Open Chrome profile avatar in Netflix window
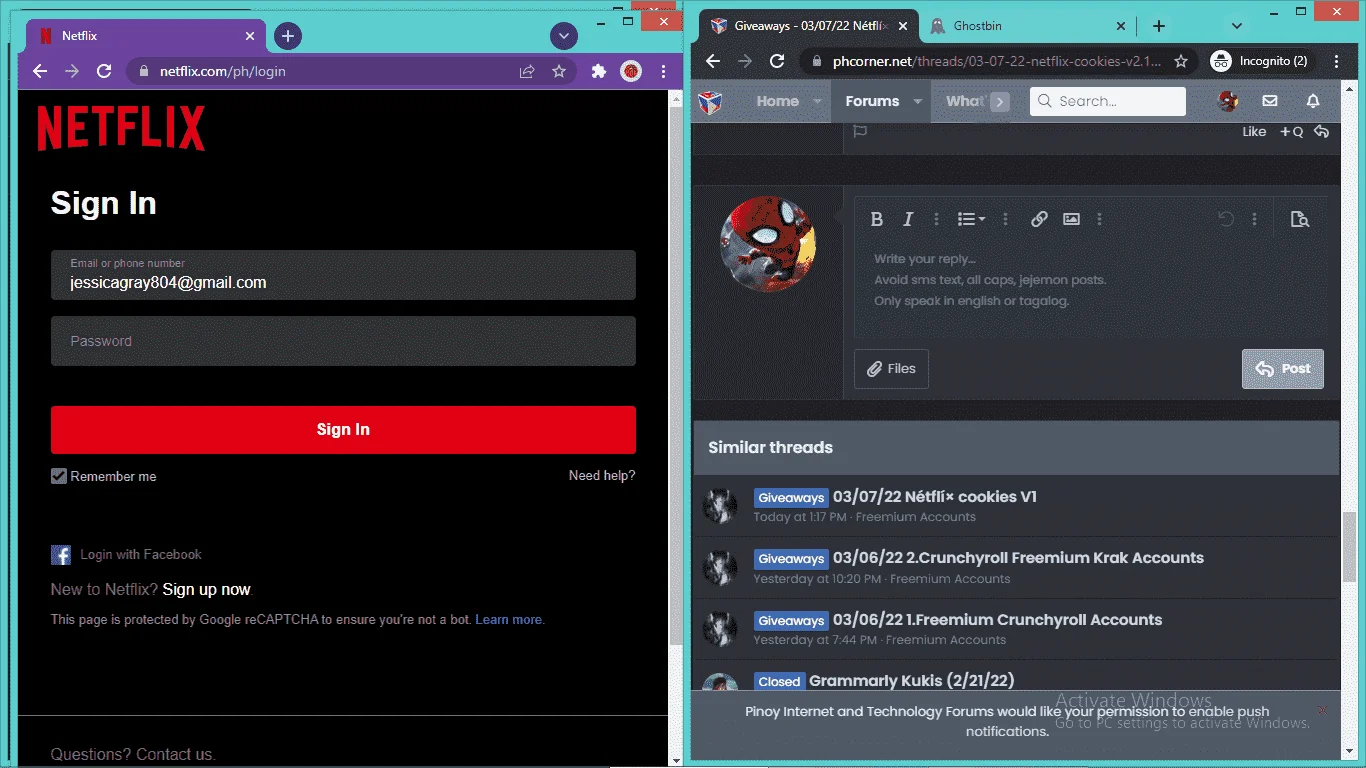1366x768 pixels. [631, 71]
